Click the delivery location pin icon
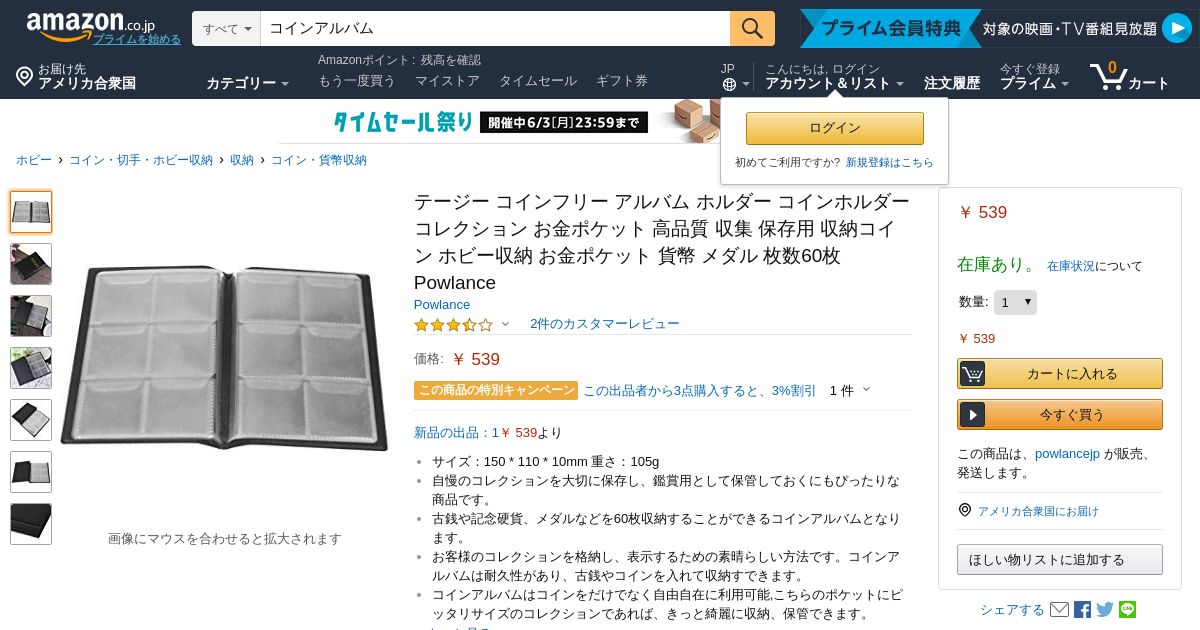The height and width of the screenshot is (630, 1200). (24, 76)
